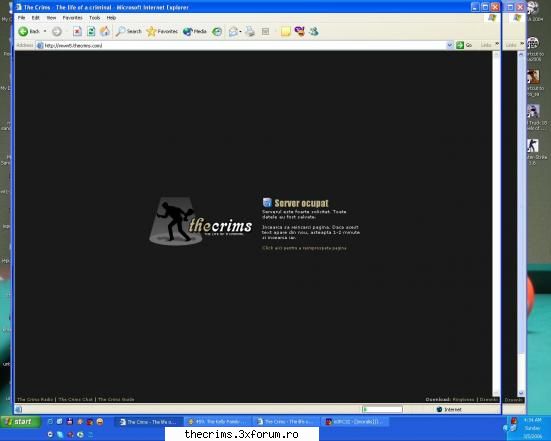Click into the address URL field
Image resolution: width=551 pixels, height=441 pixels.
click(242, 45)
